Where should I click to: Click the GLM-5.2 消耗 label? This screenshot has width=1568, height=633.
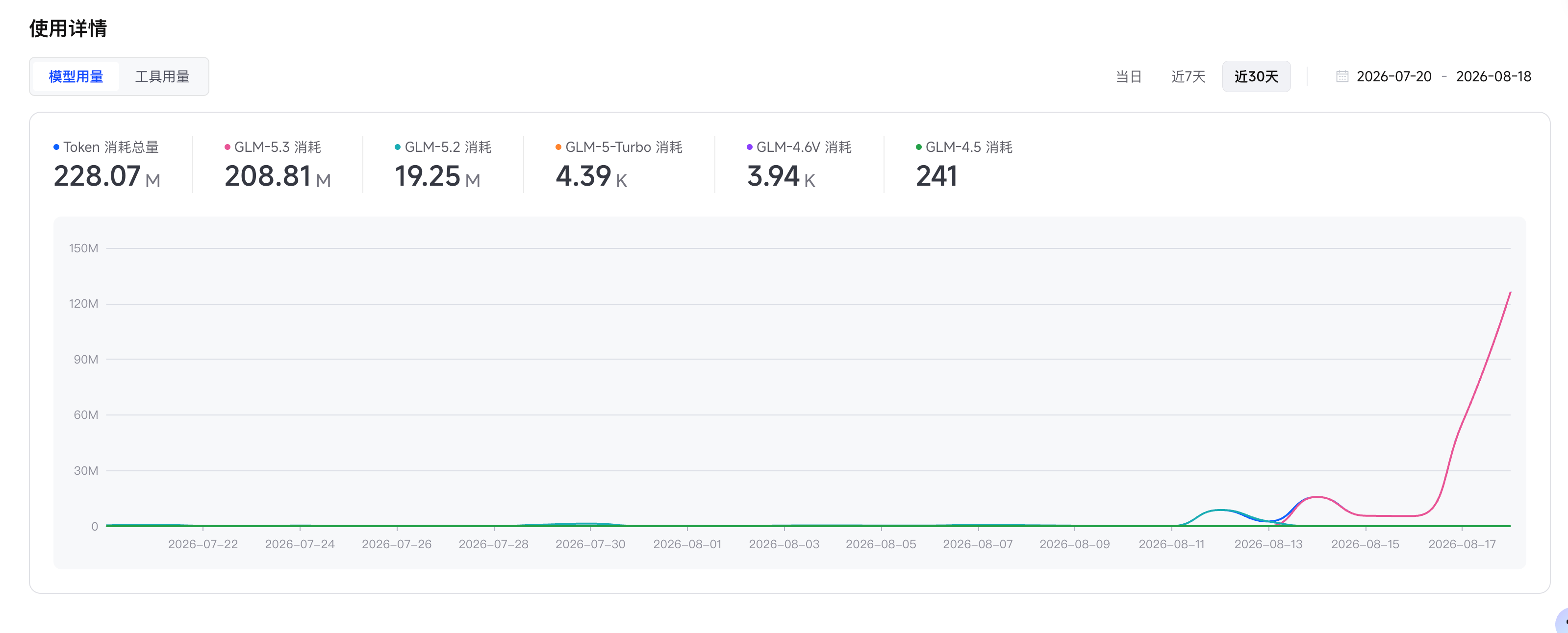[448, 147]
